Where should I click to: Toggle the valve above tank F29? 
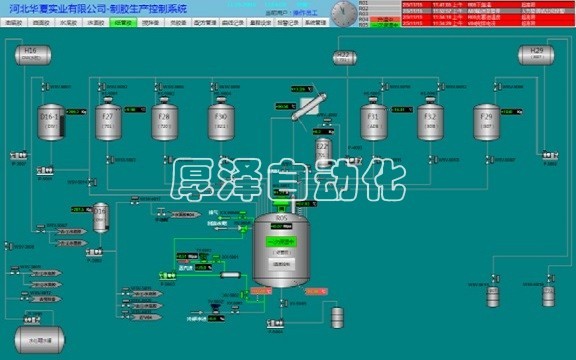[497, 87]
